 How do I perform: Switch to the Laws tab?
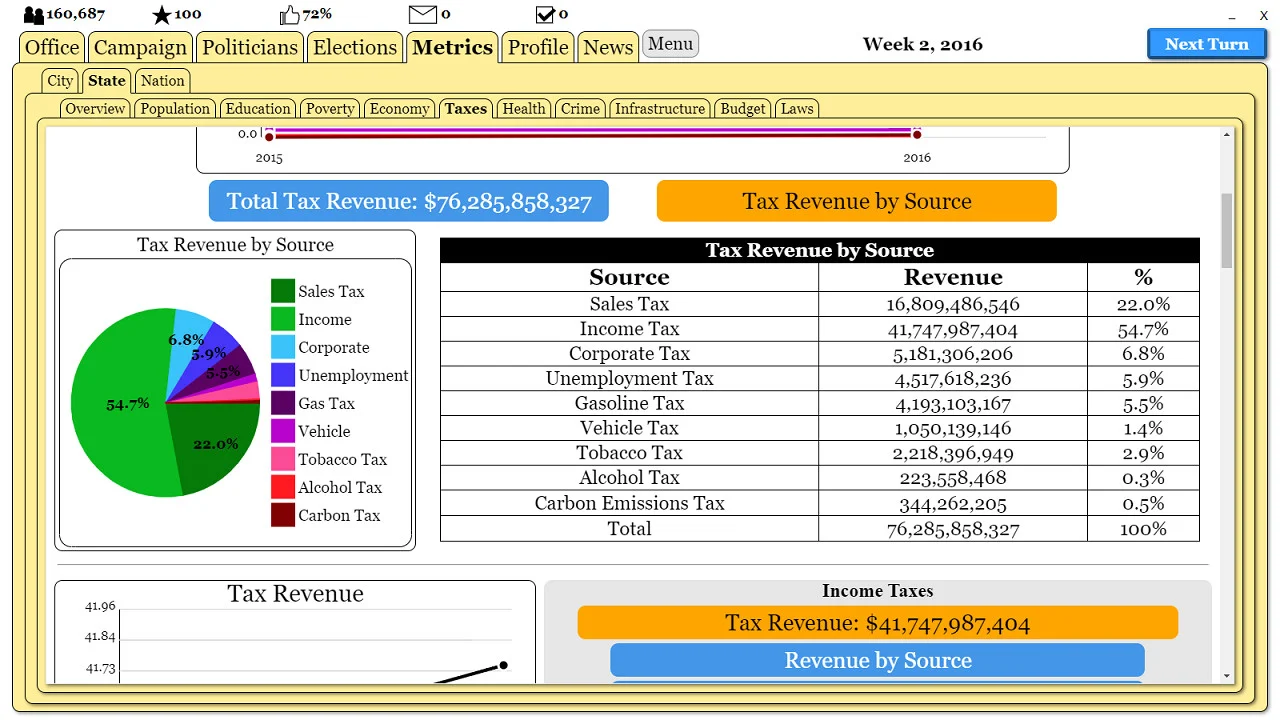pos(797,108)
